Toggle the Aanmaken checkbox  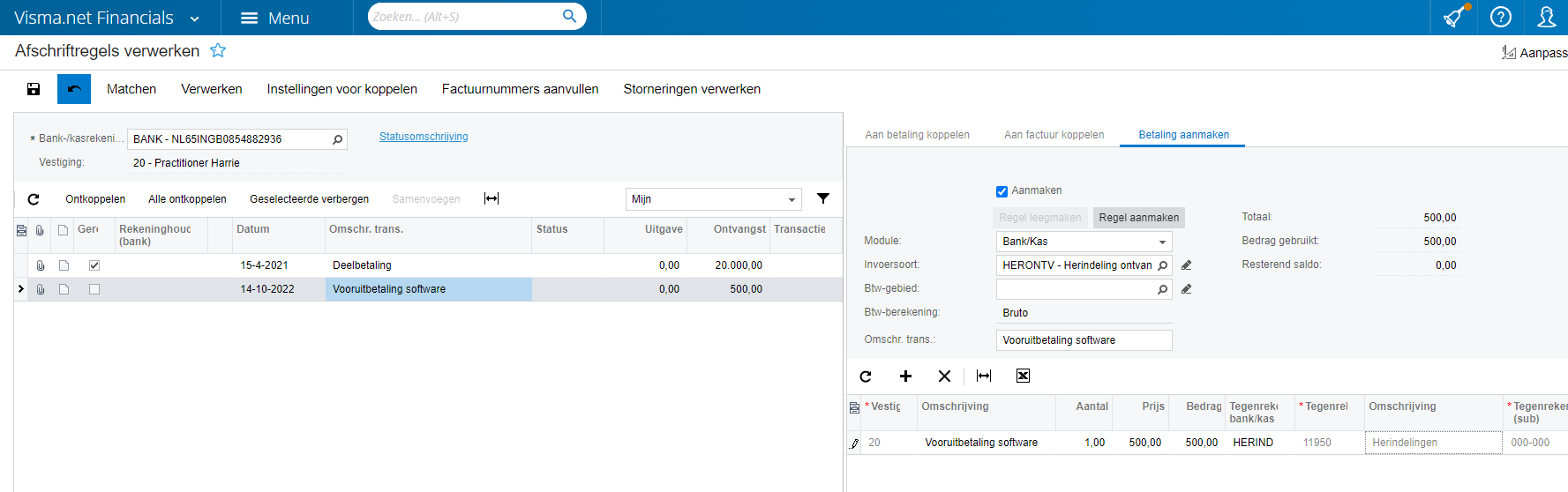pos(1002,191)
